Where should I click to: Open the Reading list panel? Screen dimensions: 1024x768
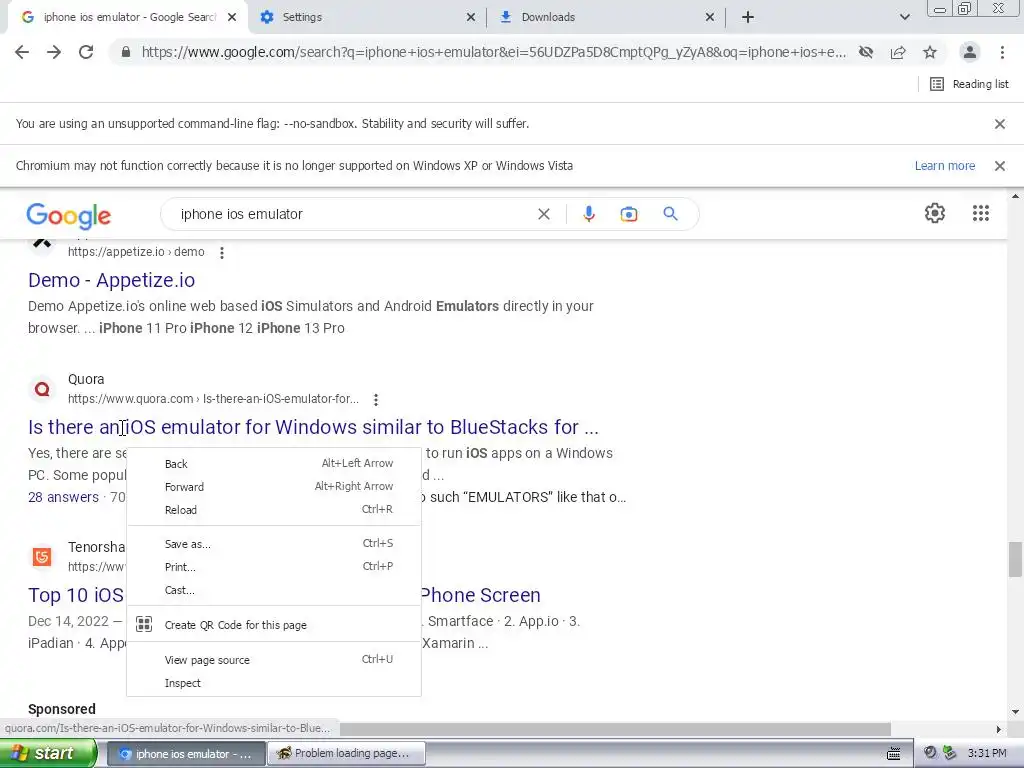(x=969, y=84)
